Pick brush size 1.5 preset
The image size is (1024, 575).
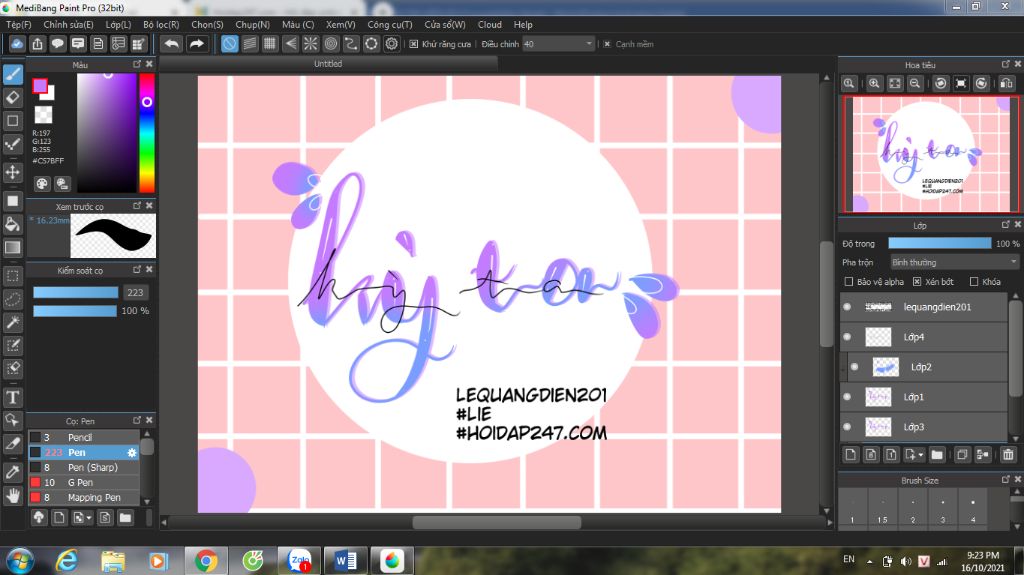882,508
